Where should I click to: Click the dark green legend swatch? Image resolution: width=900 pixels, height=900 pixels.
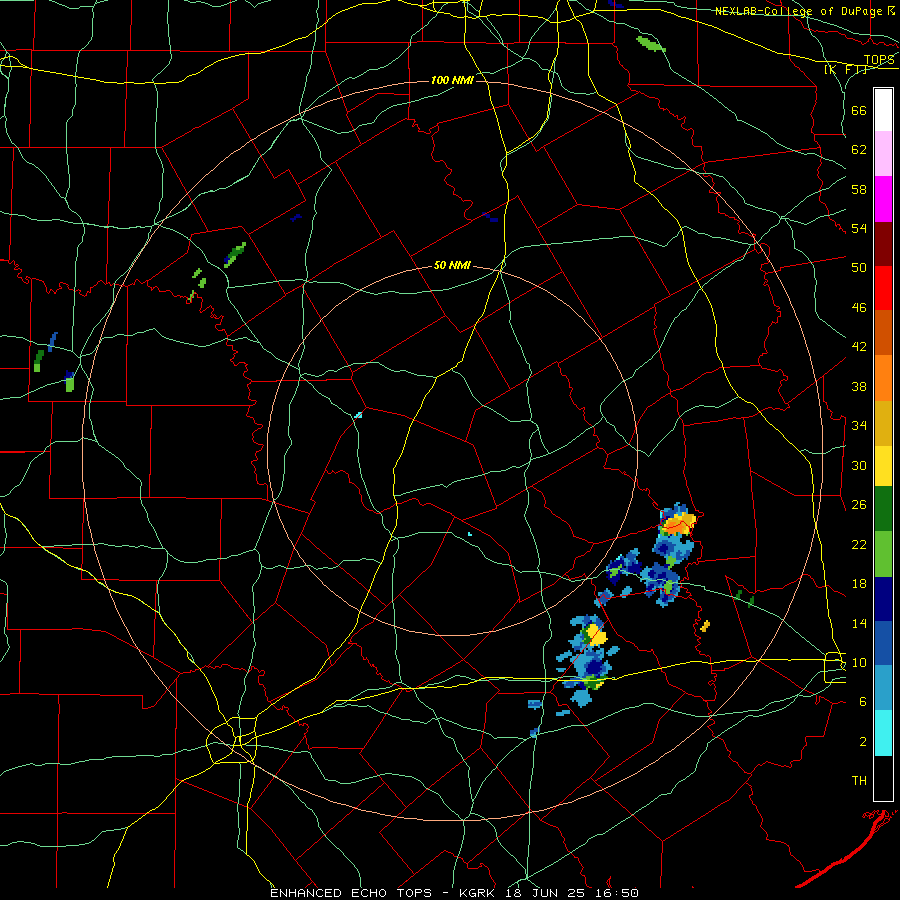[883, 509]
